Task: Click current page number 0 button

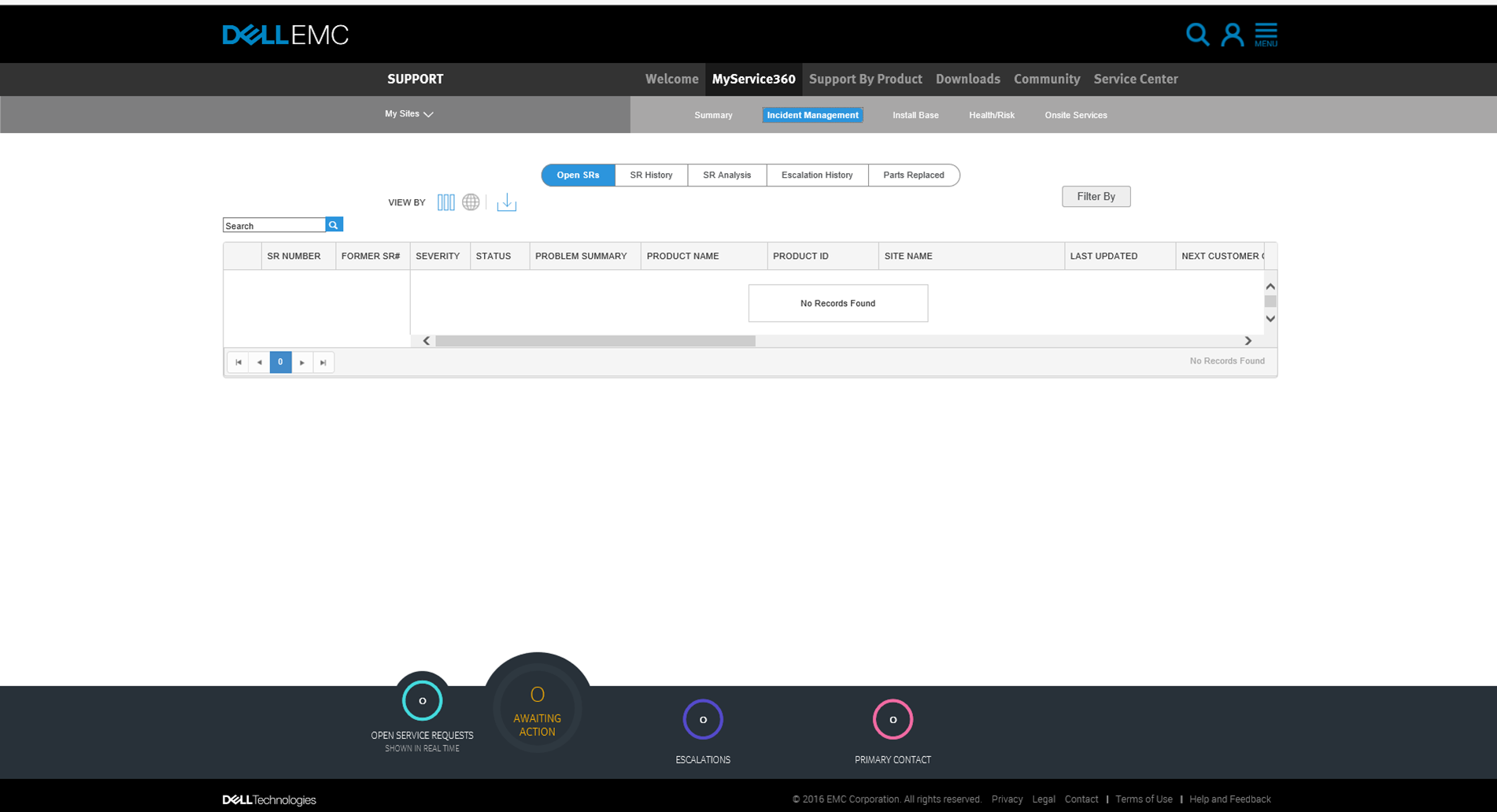Action: (280, 362)
